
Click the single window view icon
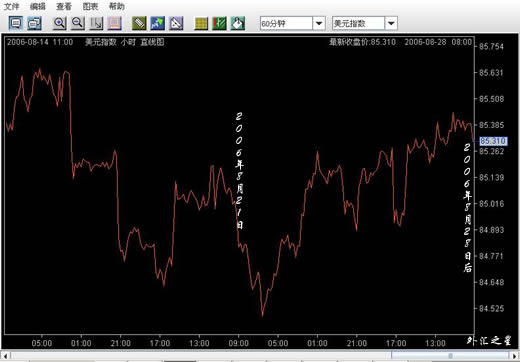(x=15, y=23)
